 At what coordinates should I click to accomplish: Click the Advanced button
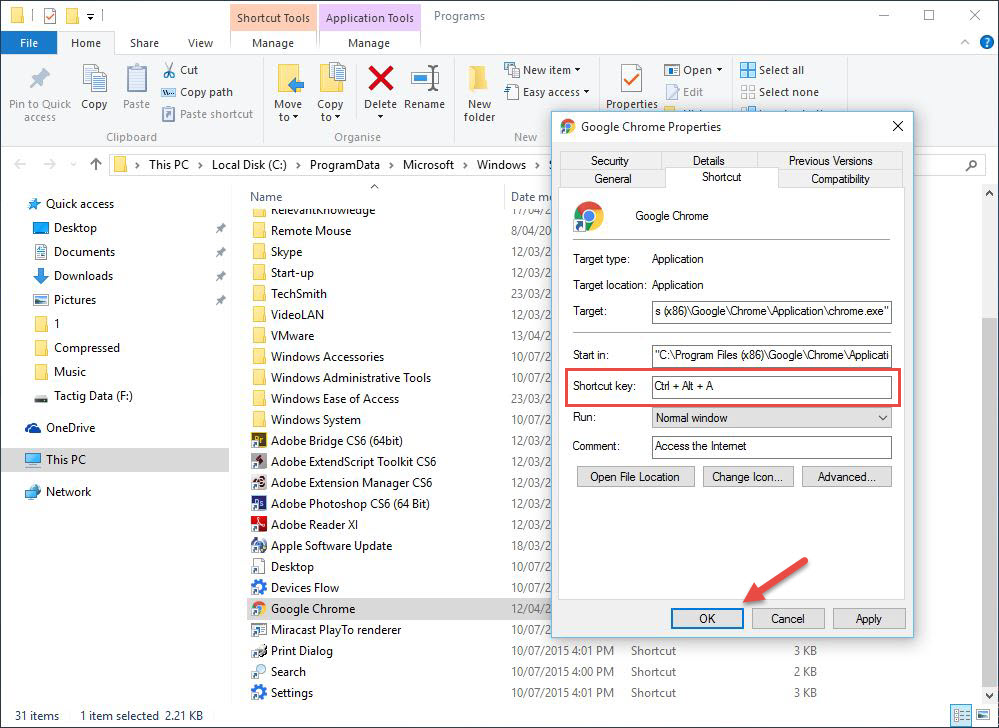coord(846,477)
